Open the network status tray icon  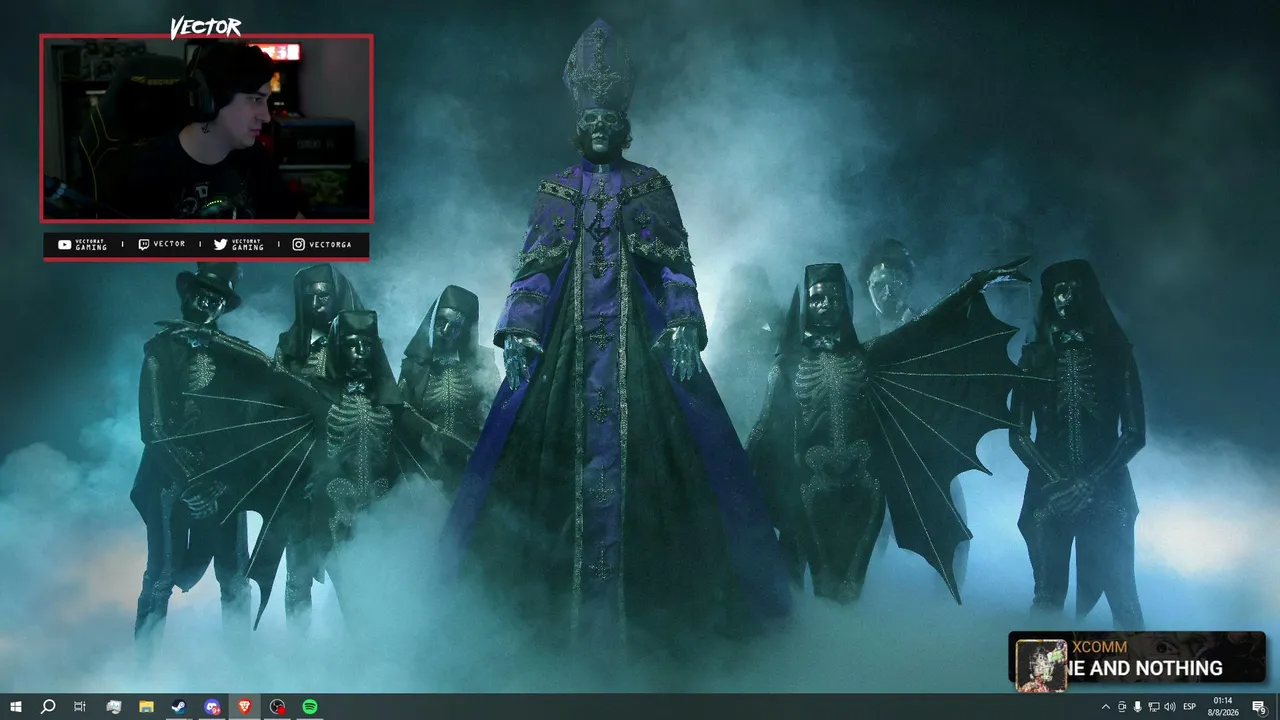pos(1154,707)
